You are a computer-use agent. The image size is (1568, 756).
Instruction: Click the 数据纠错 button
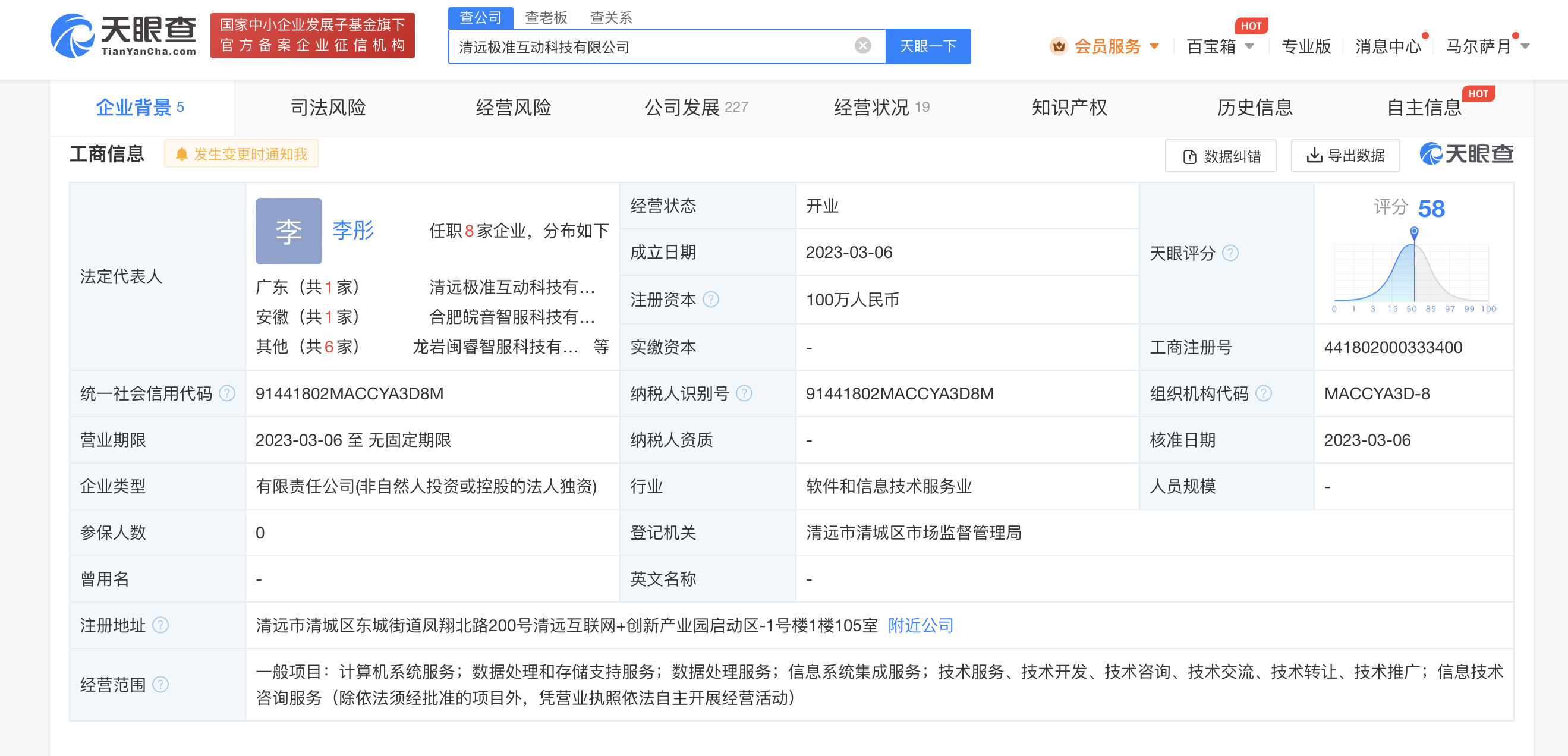[1220, 156]
